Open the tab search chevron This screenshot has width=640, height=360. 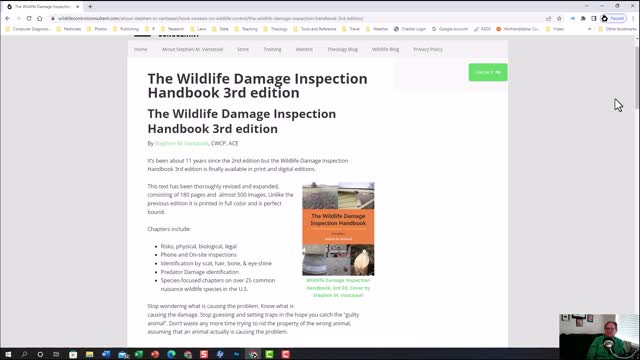tap(587, 6)
